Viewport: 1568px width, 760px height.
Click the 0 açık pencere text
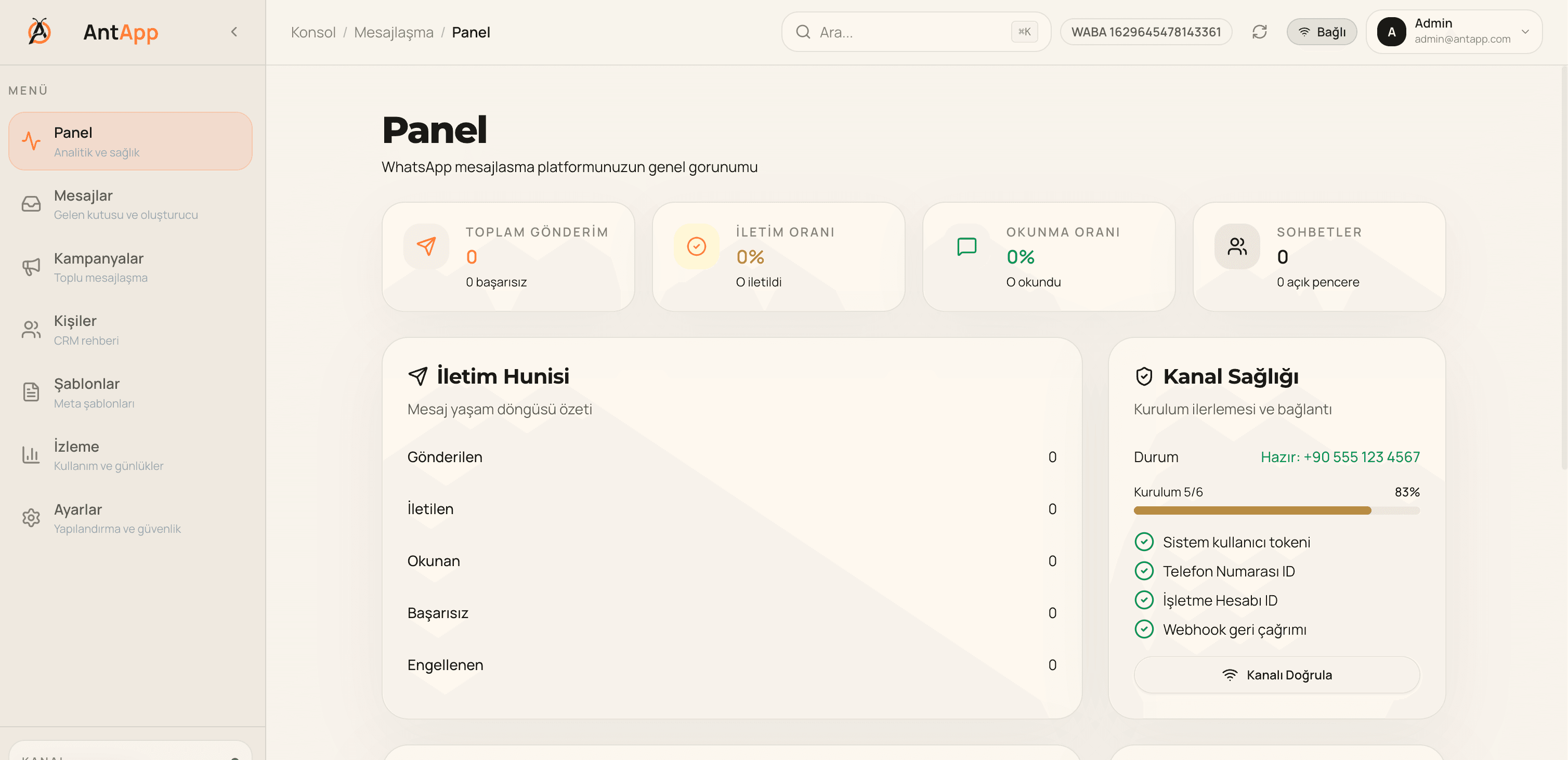(x=1318, y=282)
